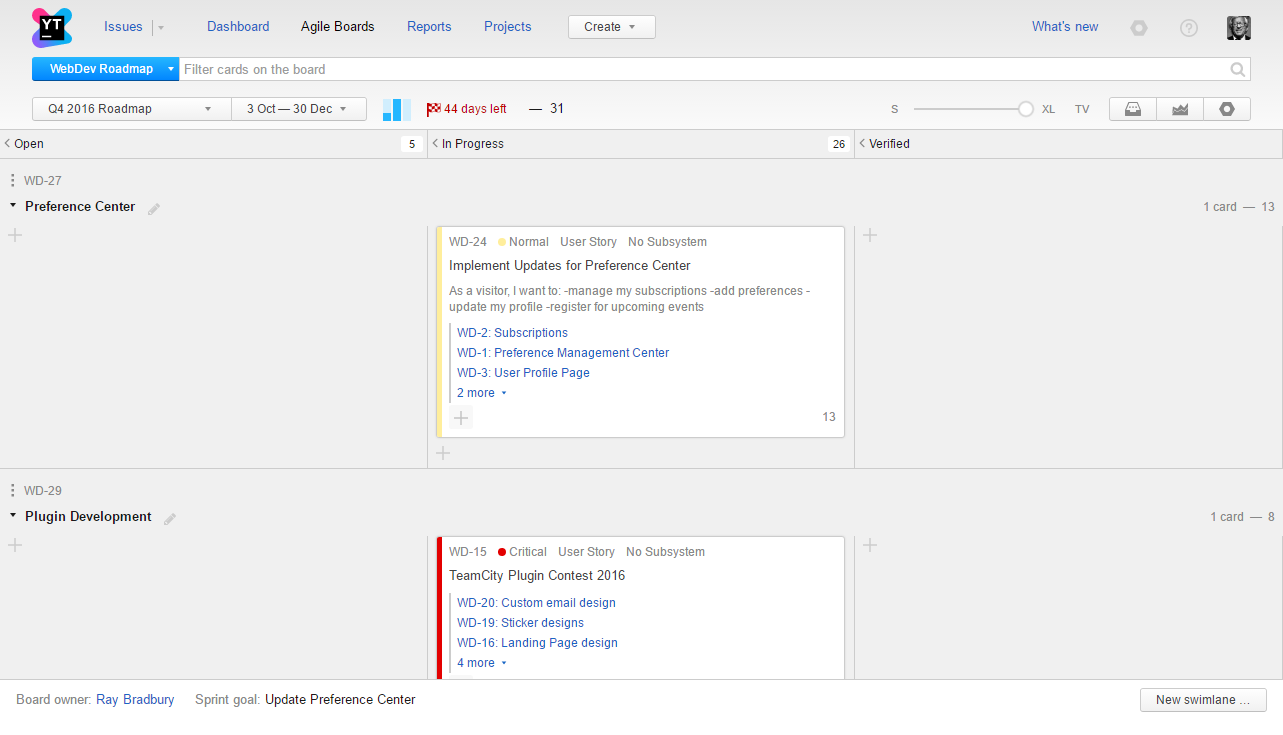
Task: Click the help question mark icon
Action: pyautogui.click(x=1188, y=28)
